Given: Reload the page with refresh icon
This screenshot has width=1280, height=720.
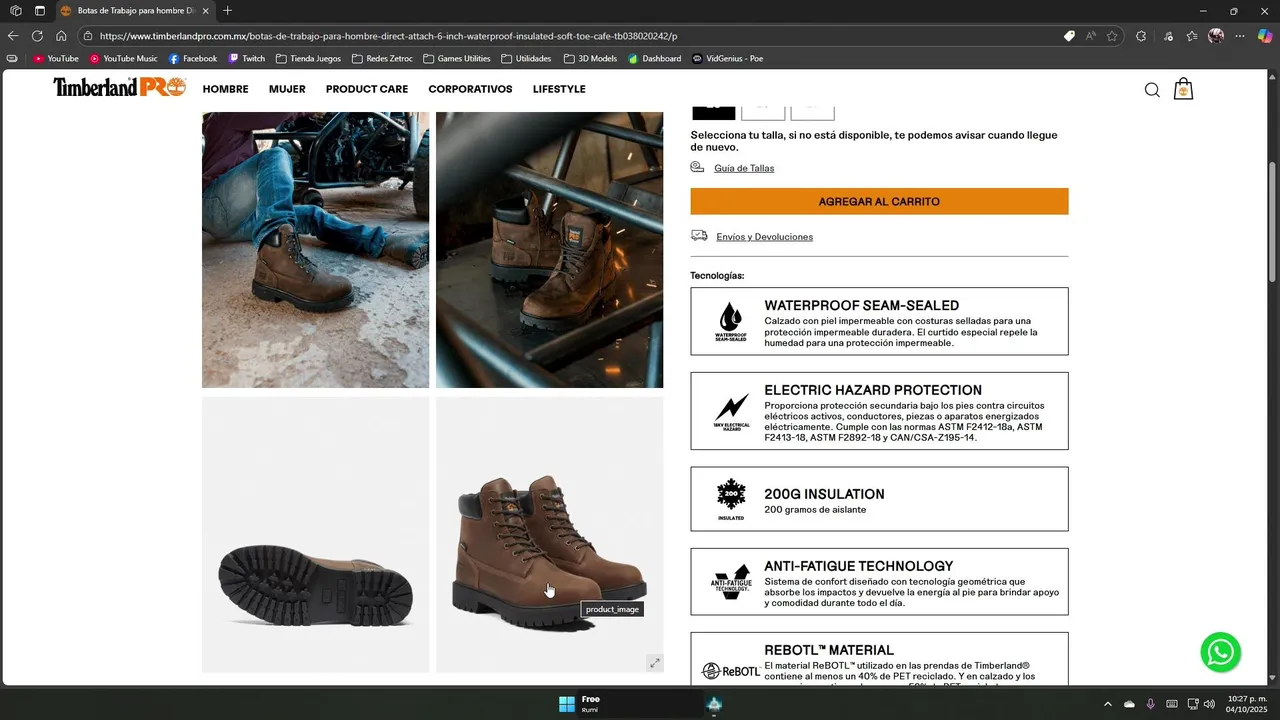Looking at the screenshot, I should tap(37, 36).
